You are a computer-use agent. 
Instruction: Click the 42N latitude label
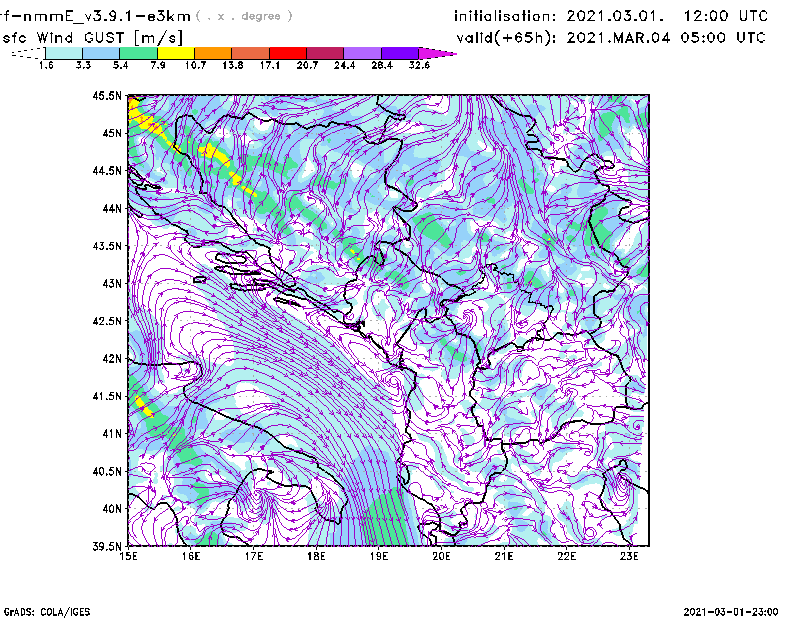coord(112,358)
